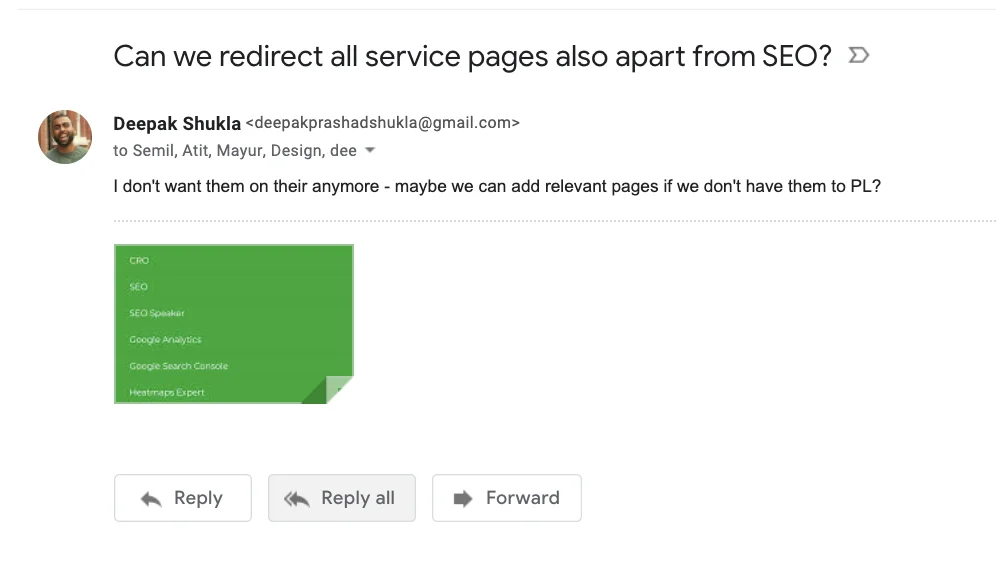The width and height of the screenshot is (996, 584).
Task: Click 'Heatmaps Expert' in the attachment
Action: 167,392
